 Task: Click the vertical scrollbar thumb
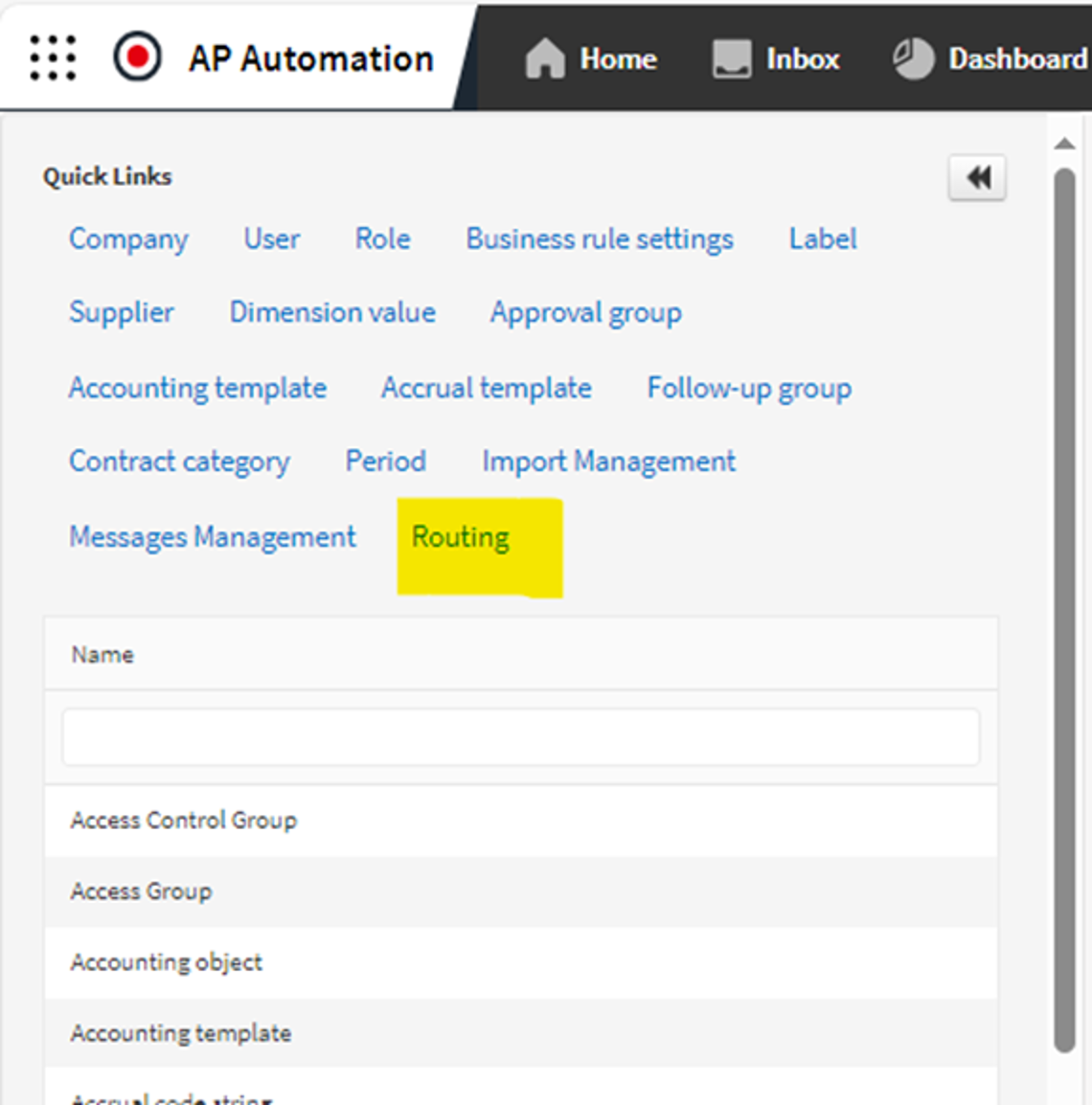1064,613
